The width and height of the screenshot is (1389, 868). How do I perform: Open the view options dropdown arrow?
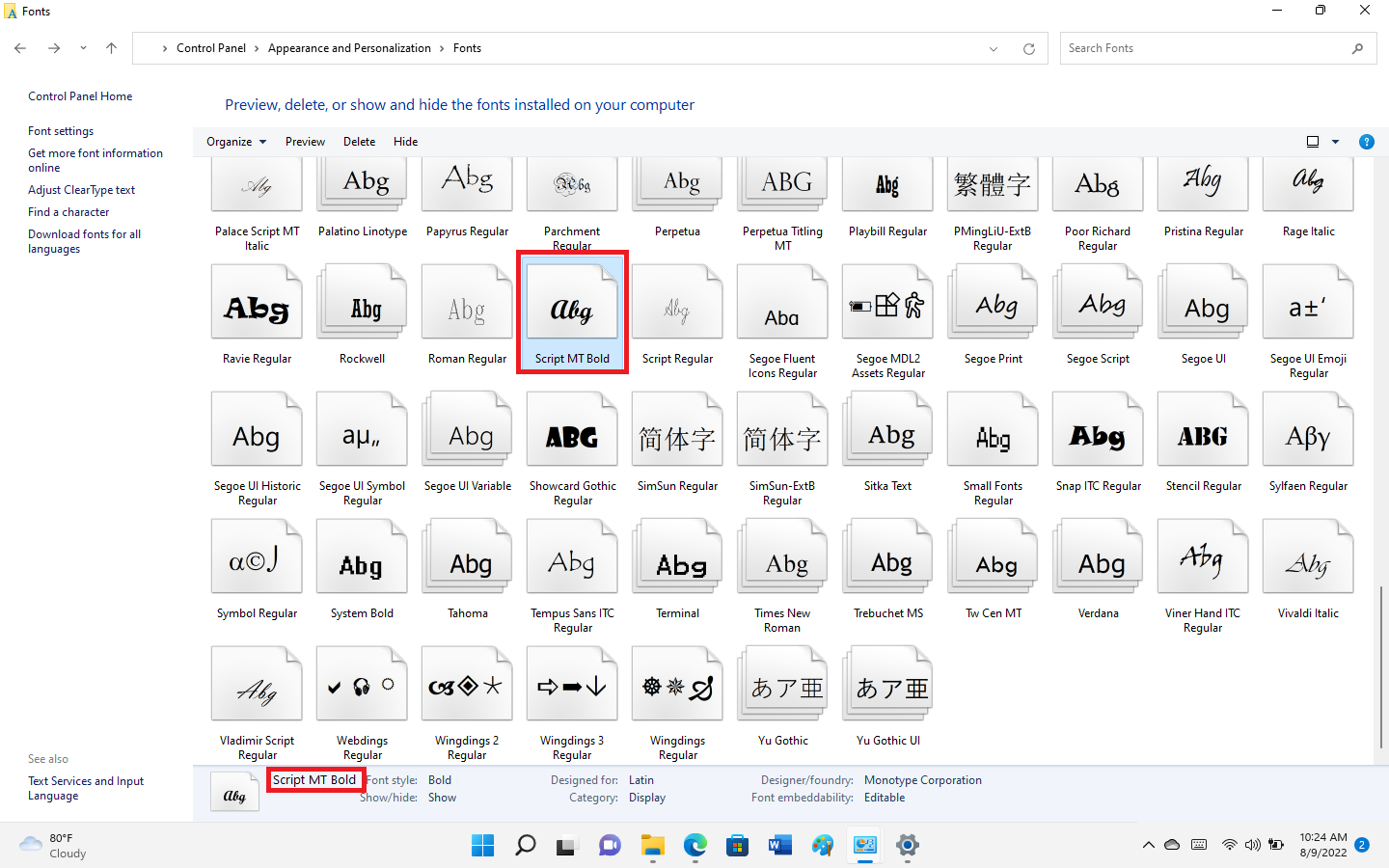(x=1336, y=142)
